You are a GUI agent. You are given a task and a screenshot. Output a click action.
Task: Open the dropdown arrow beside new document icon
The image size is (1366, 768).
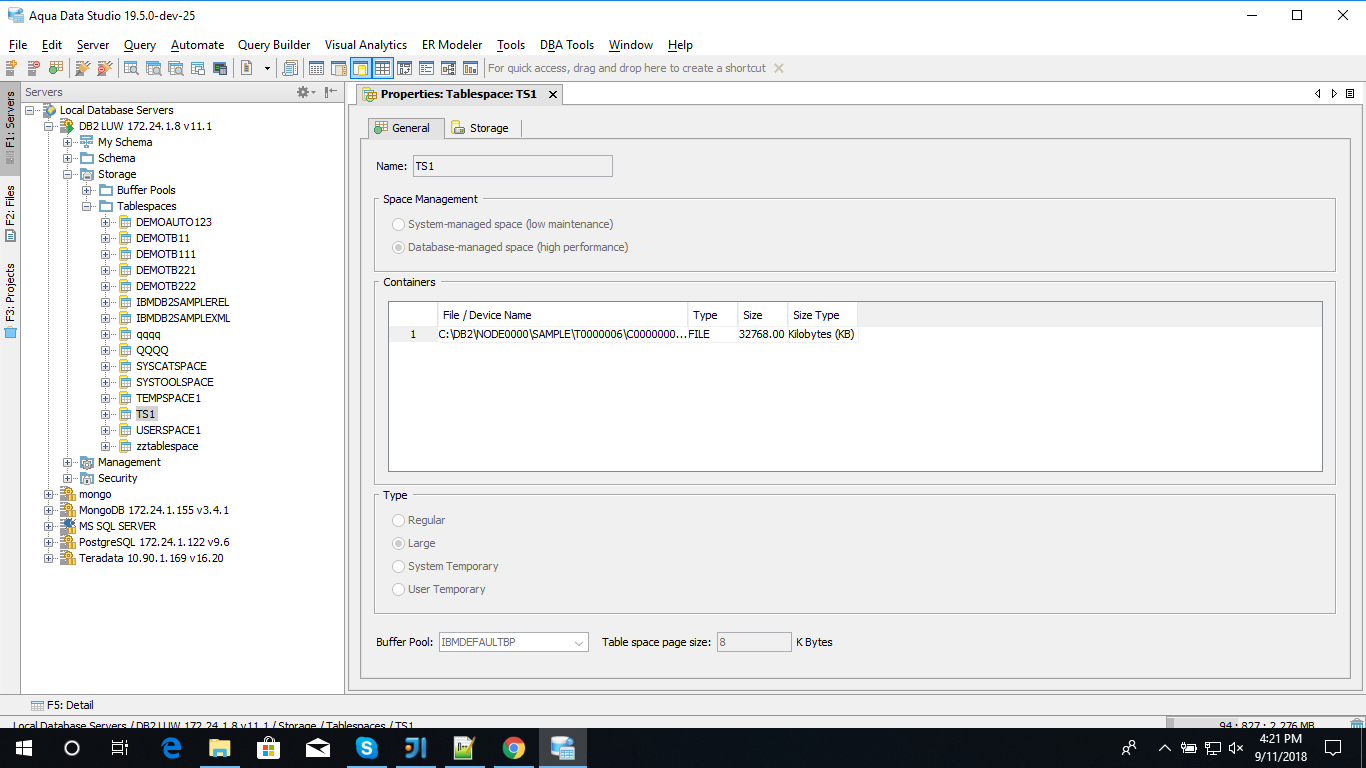[267, 68]
